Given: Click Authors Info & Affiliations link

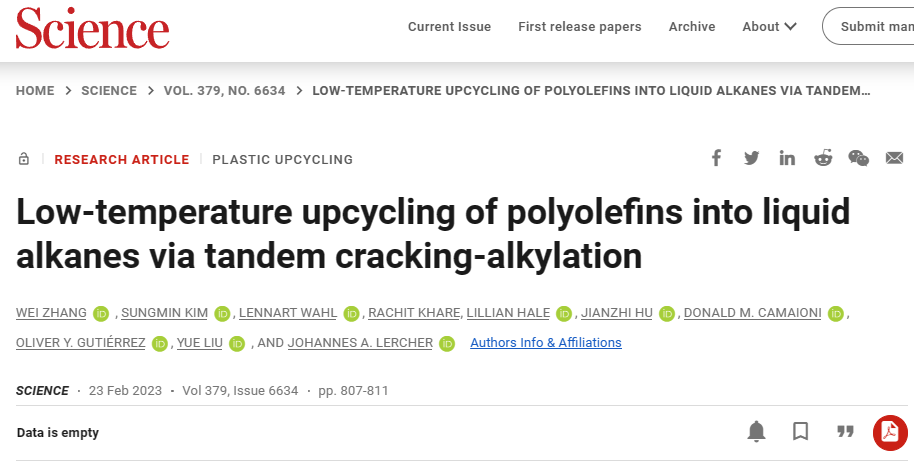Looking at the screenshot, I should pyautogui.click(x=546, y=343).
